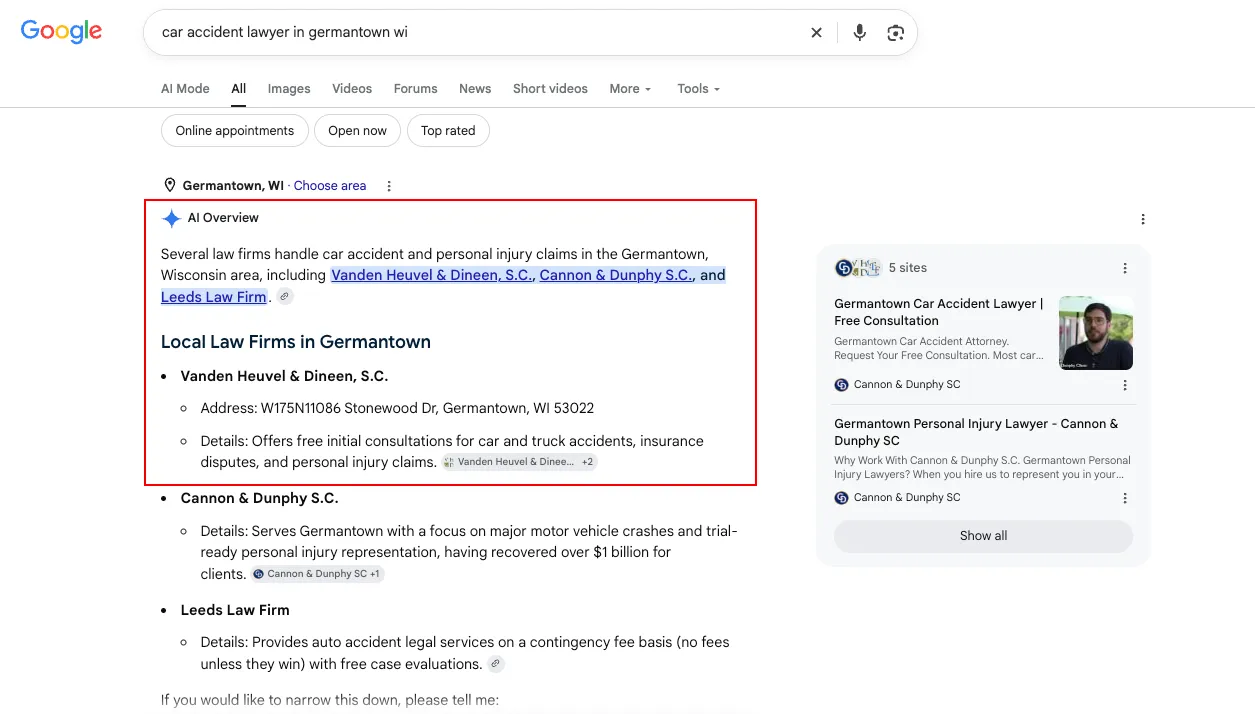1255x714 pixels.
Task: Open menu for Car Accident Lawyer card
Action: 1125,385
